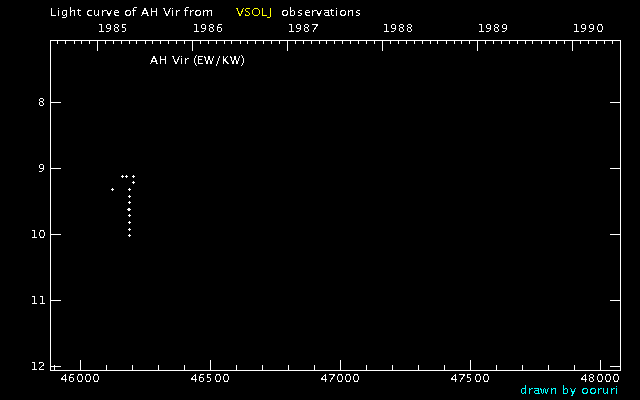This screenshot has height=400, width=640.
Task: Click the yellow VSOLJ text in title
Action: (254, 12)
